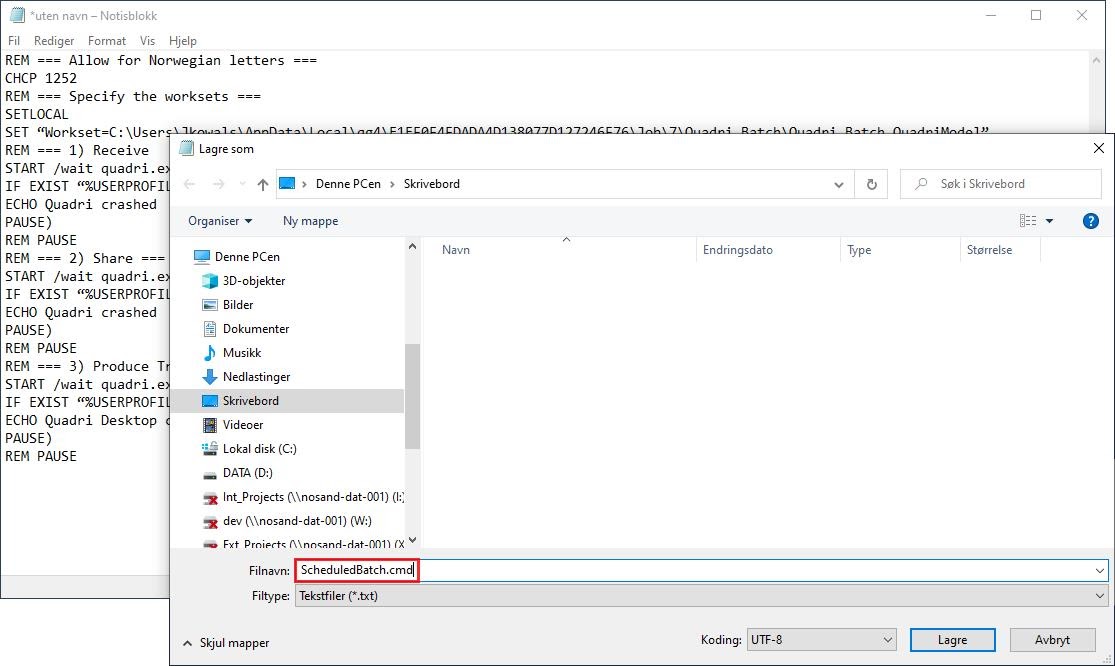
Task: Close the Lagre som dialog
Action: (1098, 148)
